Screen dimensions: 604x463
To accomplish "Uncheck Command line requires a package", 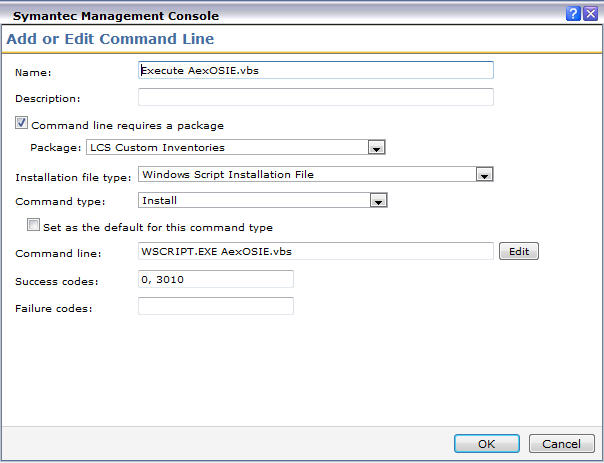I will (21, 123).
